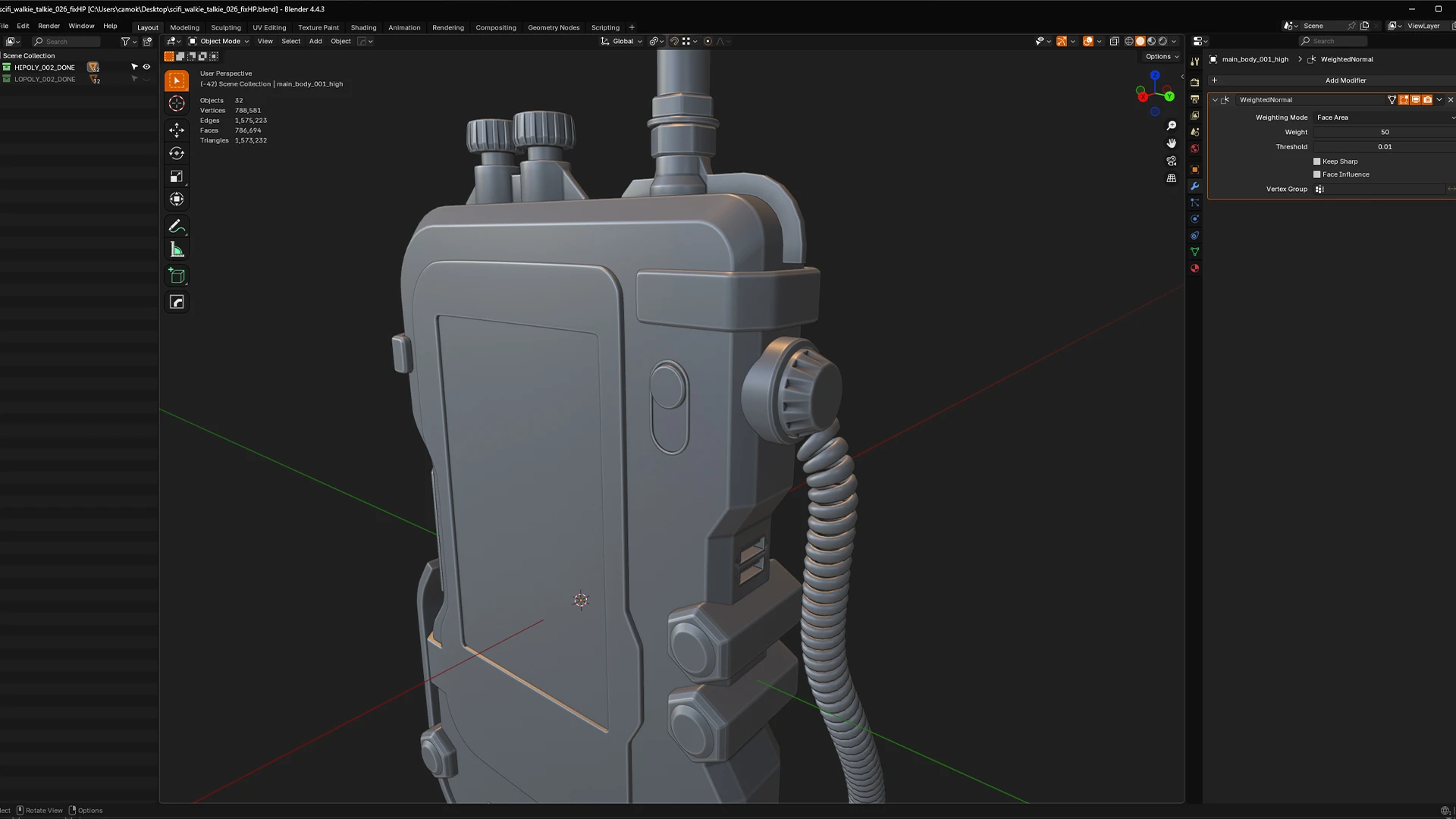
Task: Open the Object properties tab
Action: [1195, 170]
